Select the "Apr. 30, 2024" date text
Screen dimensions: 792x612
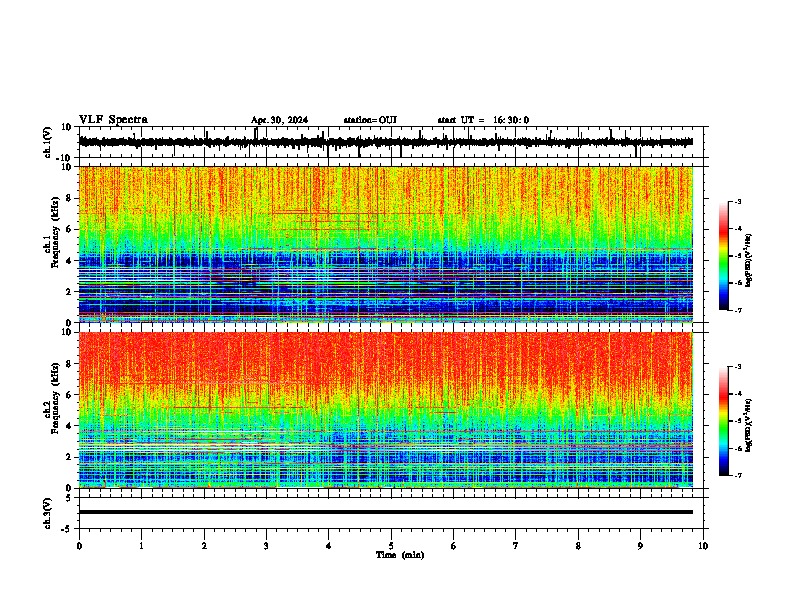pyautogui.click(x=279, y=120)
